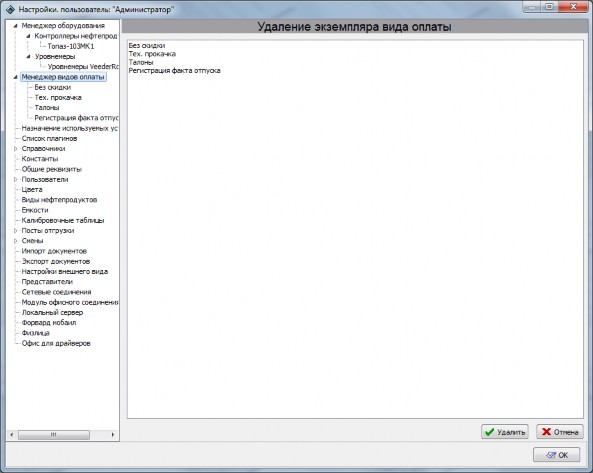593x473 pixels.
Task: Click the tree panel's right scroll arrow
Action: click(x=113, y=435)
